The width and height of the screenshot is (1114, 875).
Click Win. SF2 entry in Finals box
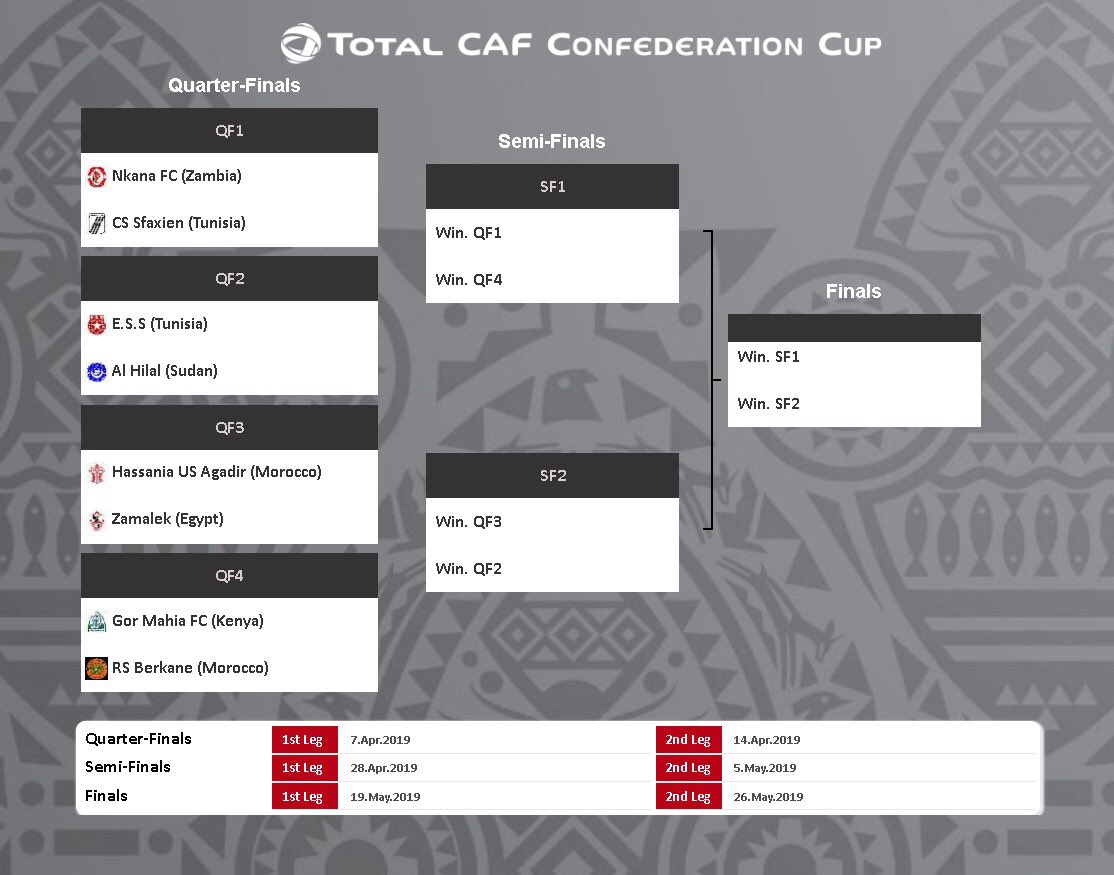point(768,404)
